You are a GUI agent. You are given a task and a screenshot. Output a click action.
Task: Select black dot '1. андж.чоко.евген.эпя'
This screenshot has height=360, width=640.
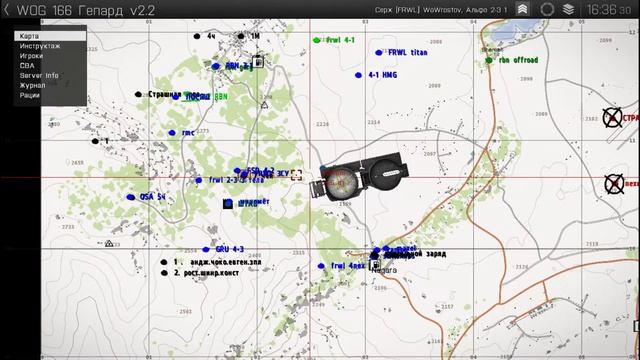tap(164, 262)
